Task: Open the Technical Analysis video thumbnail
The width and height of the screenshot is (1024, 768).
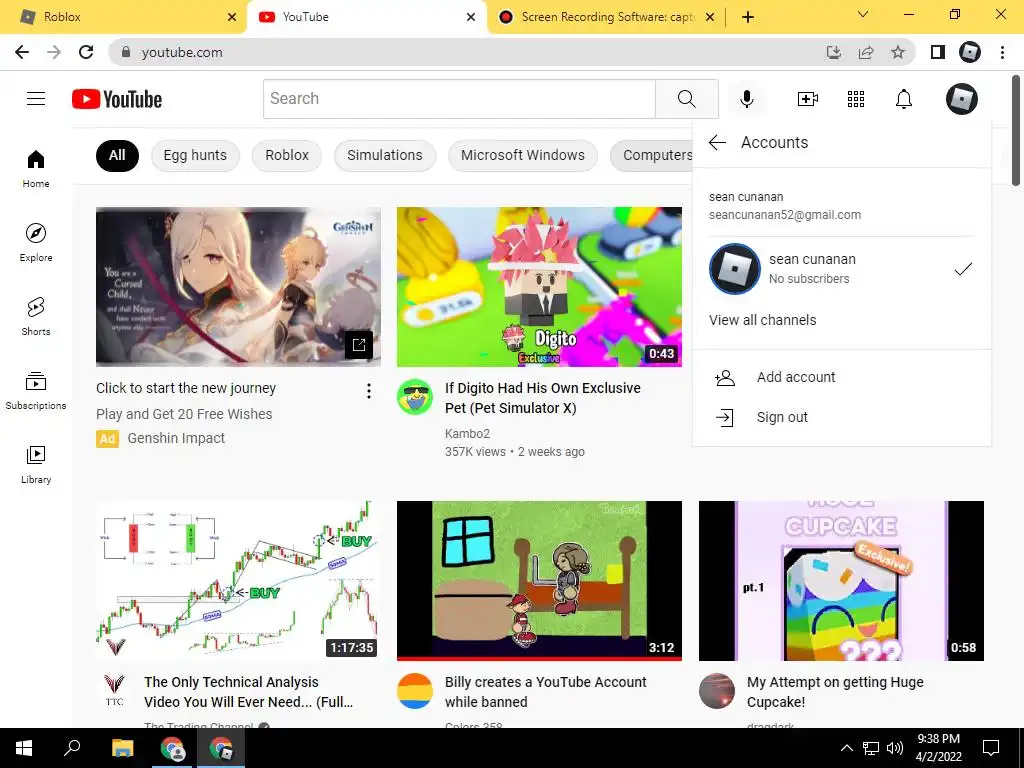Action: (238, 581)
